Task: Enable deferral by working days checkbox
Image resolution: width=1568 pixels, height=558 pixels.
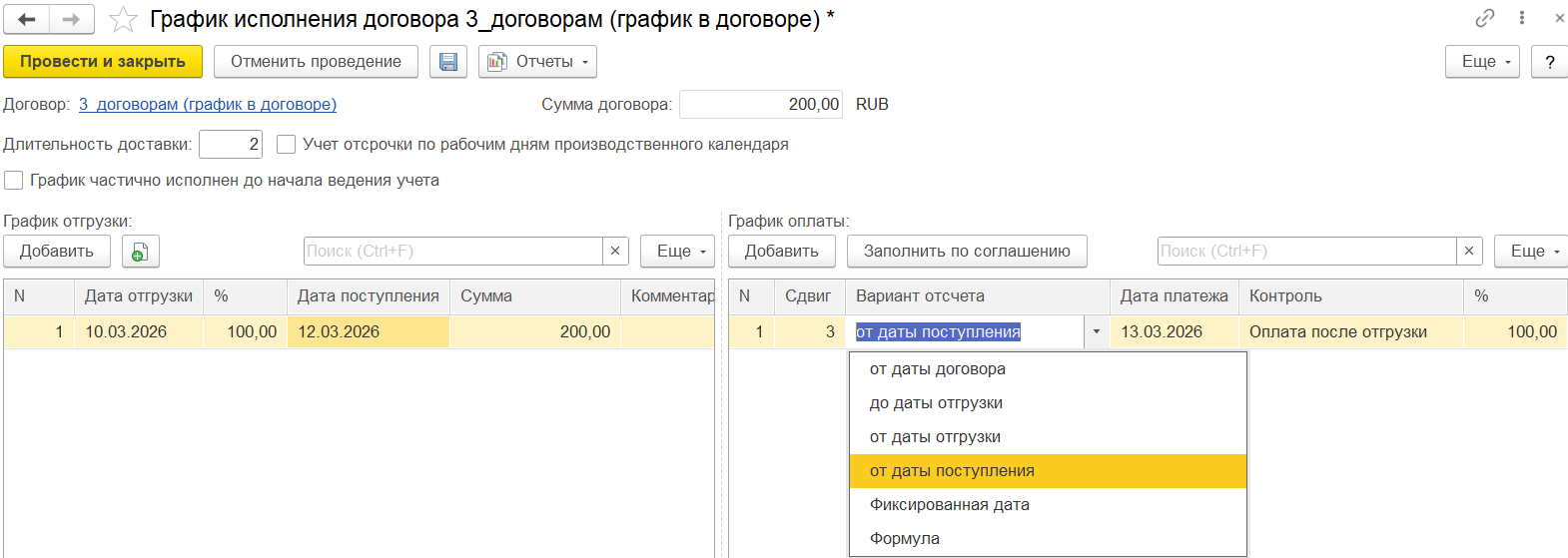Action: click(x=286, y=145)
